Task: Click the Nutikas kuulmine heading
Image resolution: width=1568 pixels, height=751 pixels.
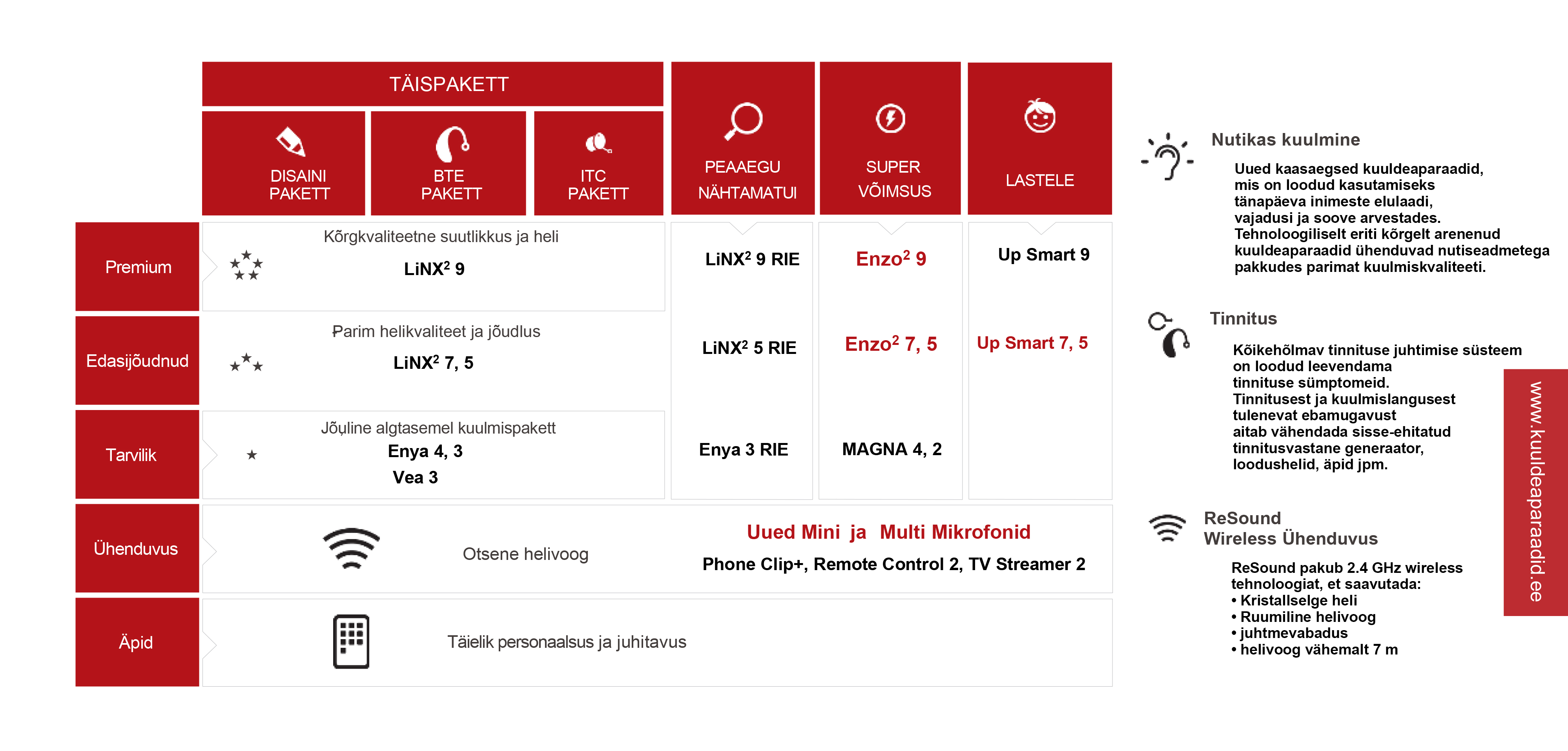Action: 1285,139
